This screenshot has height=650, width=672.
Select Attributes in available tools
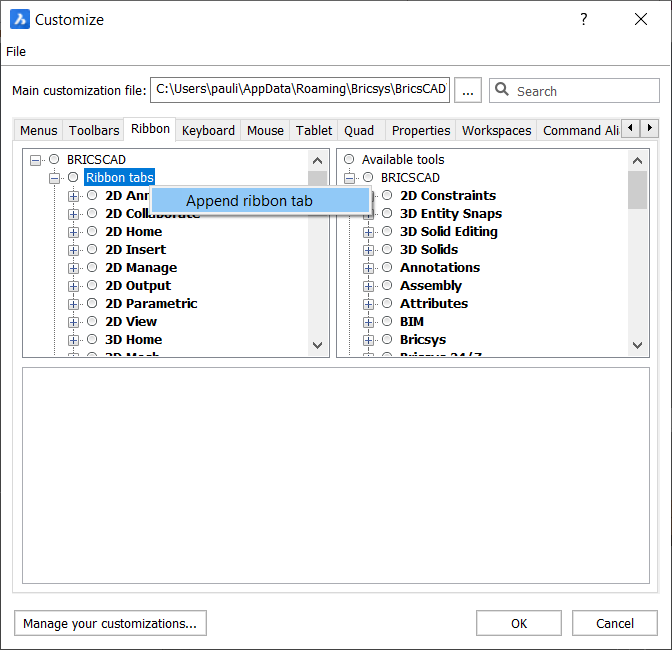tap(434, 304)
